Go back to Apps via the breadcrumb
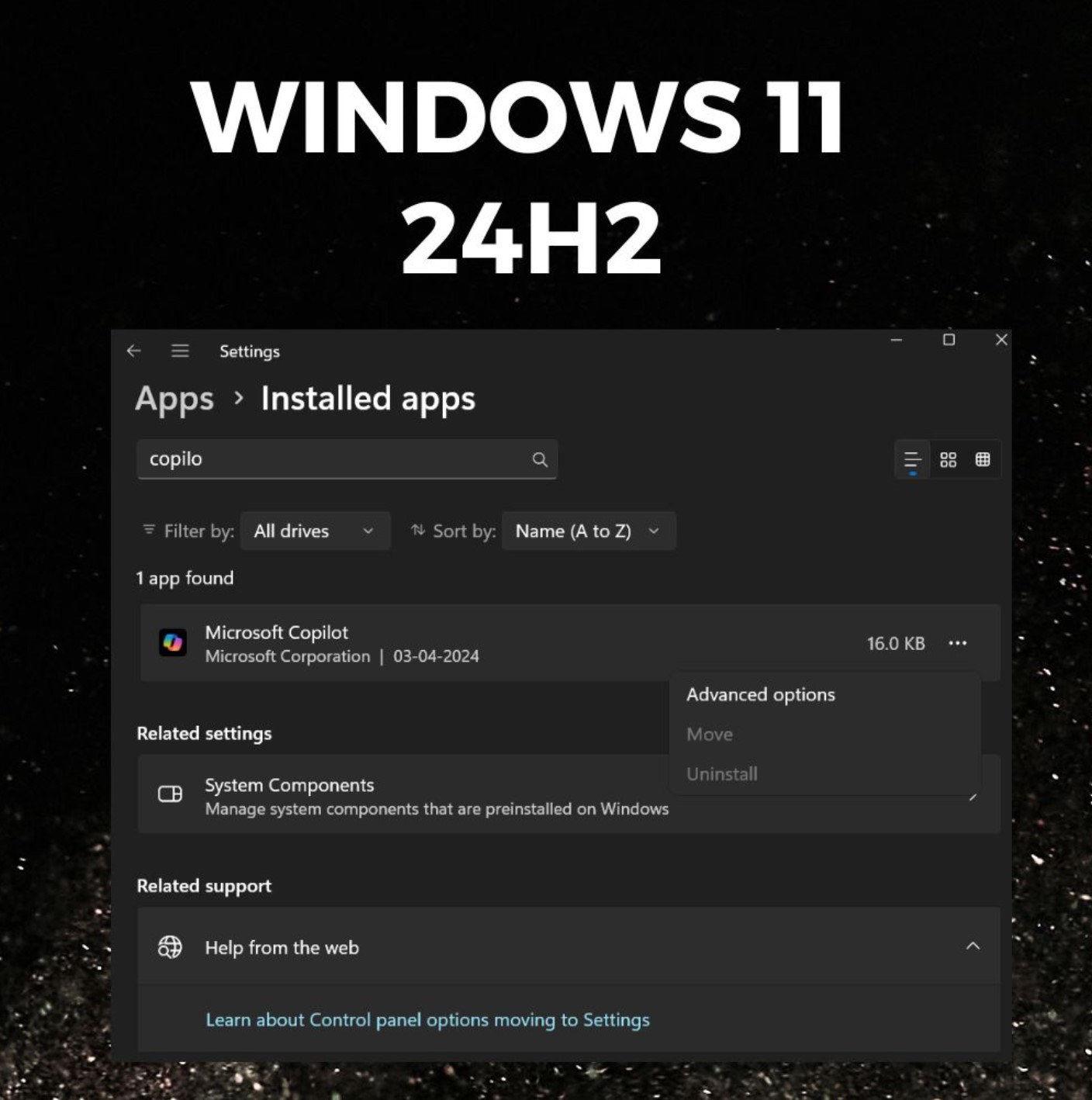Screen dimensions: 1092x1100 pyautogui.click(x=175, y=398)
